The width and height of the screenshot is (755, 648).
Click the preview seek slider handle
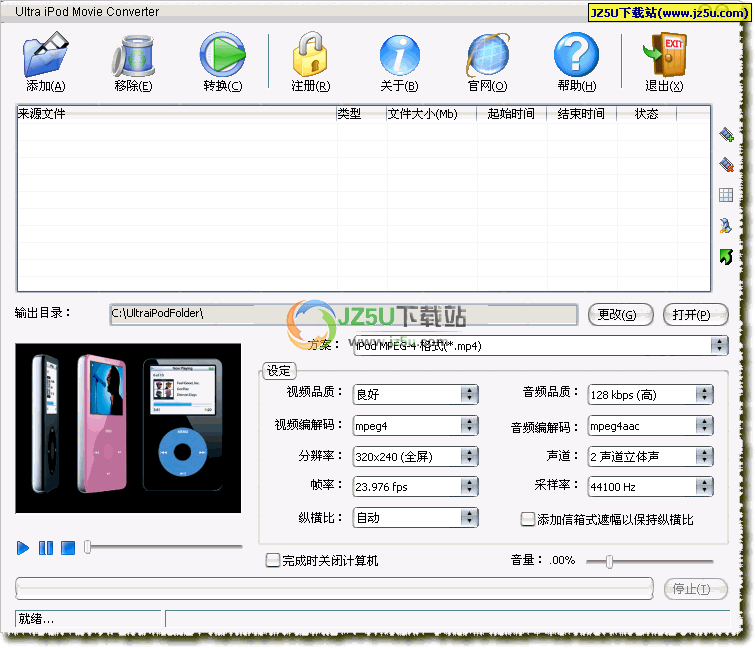point(88,547)
